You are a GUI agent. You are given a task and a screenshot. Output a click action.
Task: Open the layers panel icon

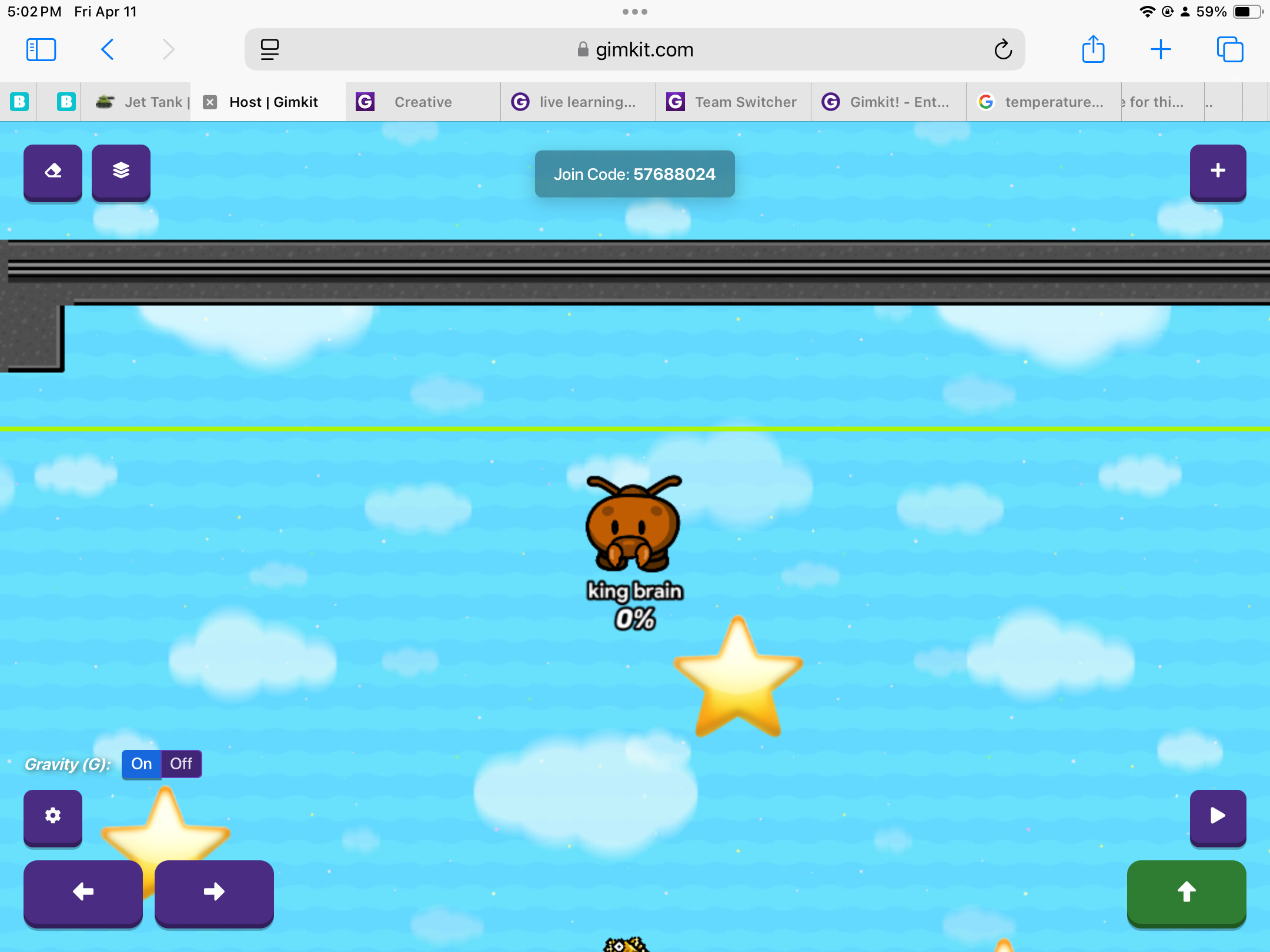[121, 173]
